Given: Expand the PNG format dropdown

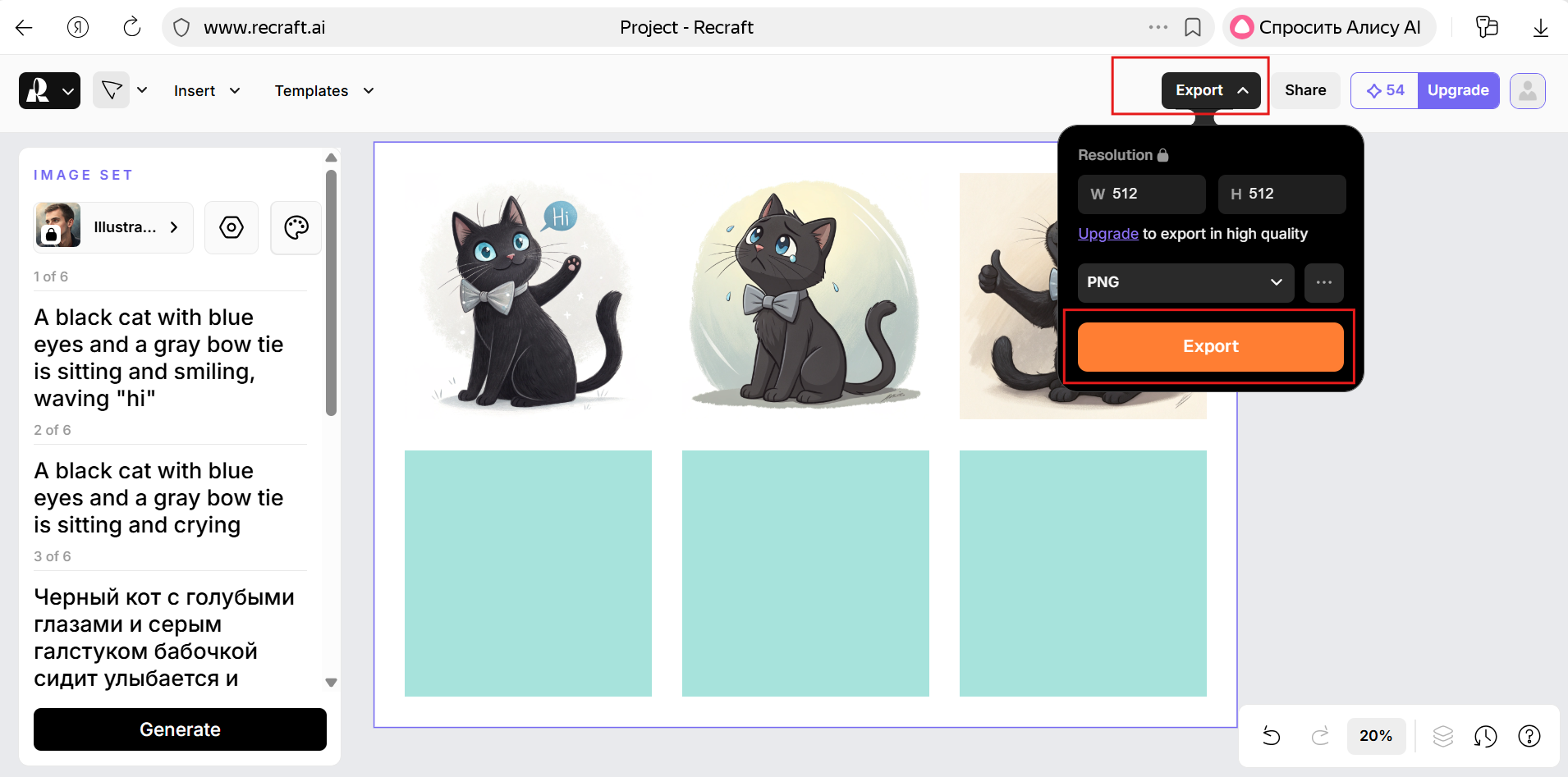Looking at the screenshot, I should pos(1185,282).
